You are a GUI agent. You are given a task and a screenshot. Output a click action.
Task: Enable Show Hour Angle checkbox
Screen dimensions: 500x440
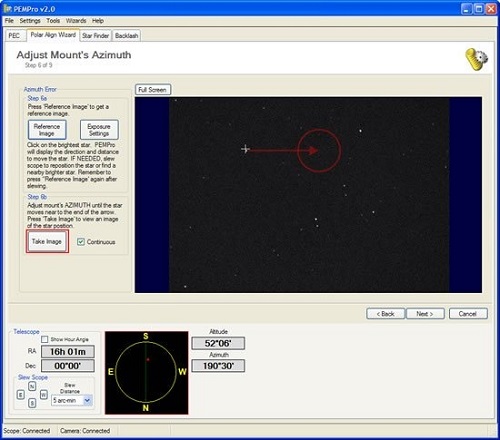pos(45,339)
